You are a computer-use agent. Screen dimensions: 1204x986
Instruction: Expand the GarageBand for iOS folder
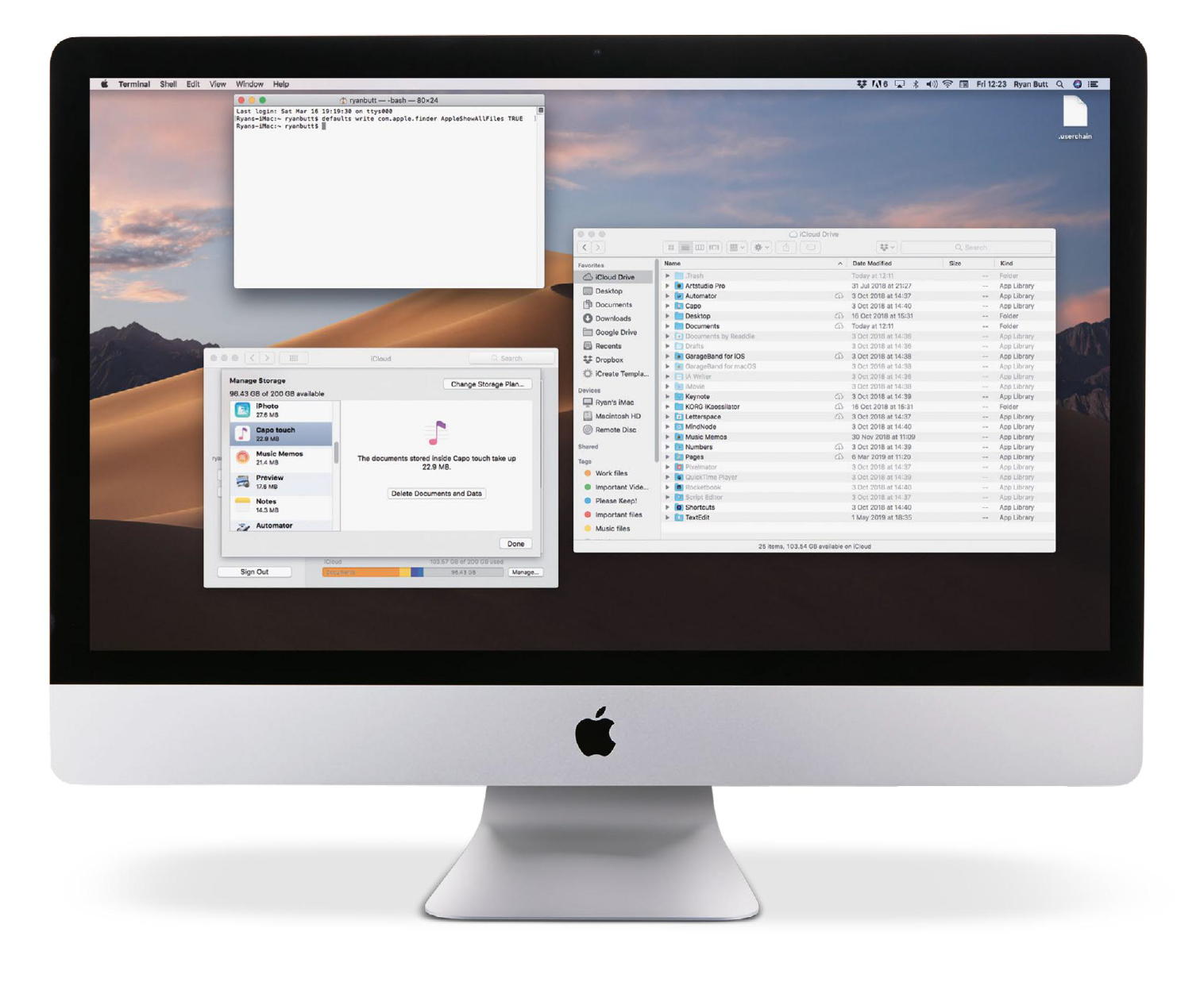(x=668, y=356)
